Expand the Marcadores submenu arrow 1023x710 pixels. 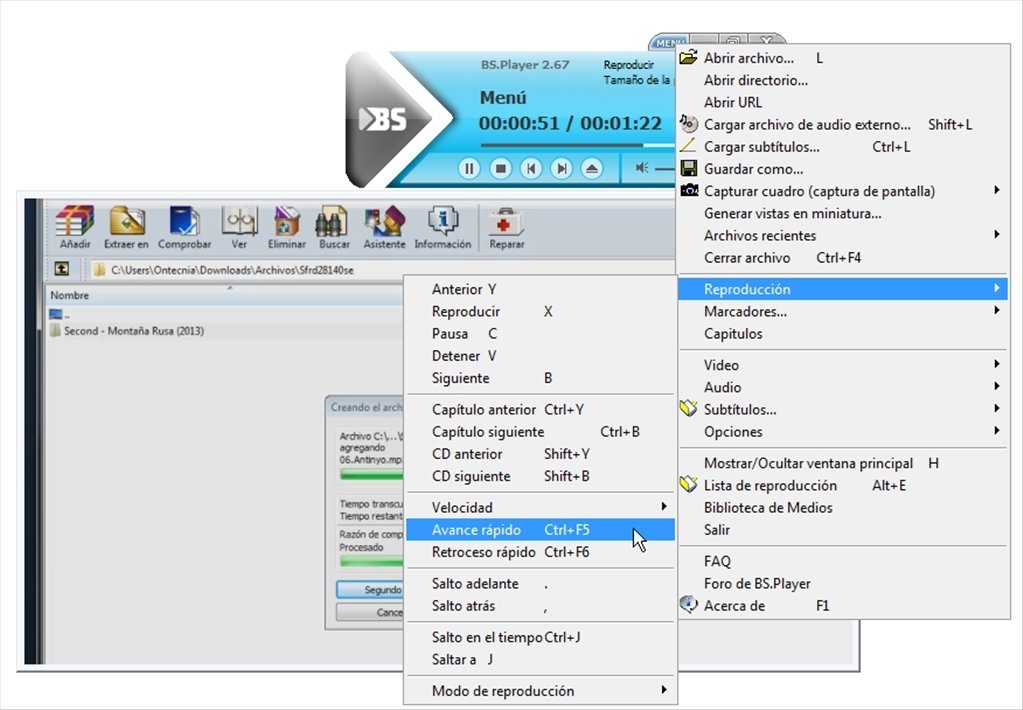click(996, 310)
